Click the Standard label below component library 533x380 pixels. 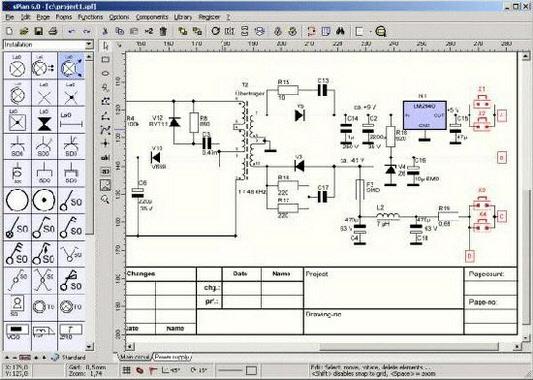click(x=73, y=358)
